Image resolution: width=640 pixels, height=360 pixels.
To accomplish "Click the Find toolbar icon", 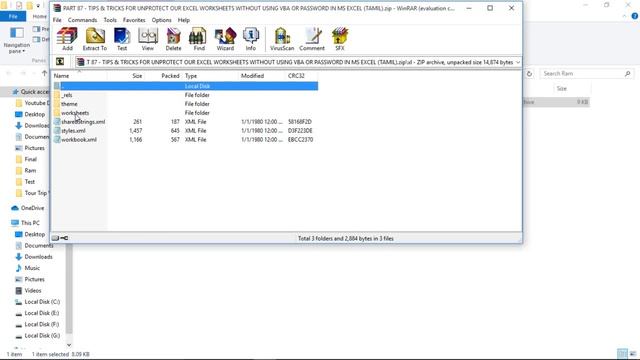I will tap(199, 39).
